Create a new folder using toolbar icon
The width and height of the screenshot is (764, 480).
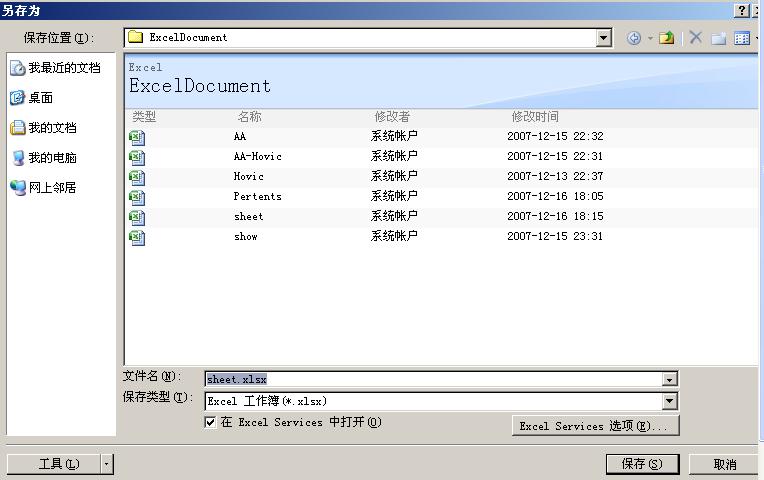(x=719, y=38)
